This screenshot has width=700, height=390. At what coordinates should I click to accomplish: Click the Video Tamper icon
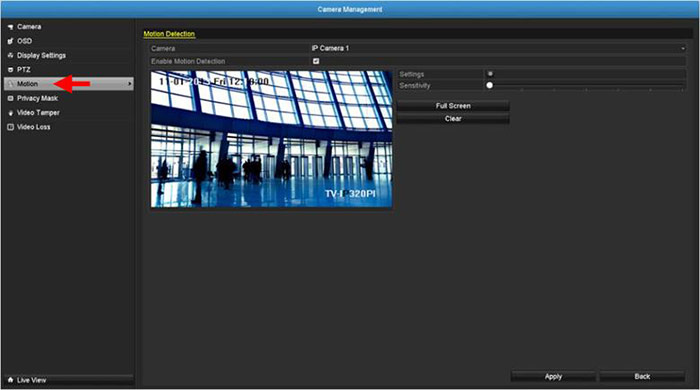(10, 113)
